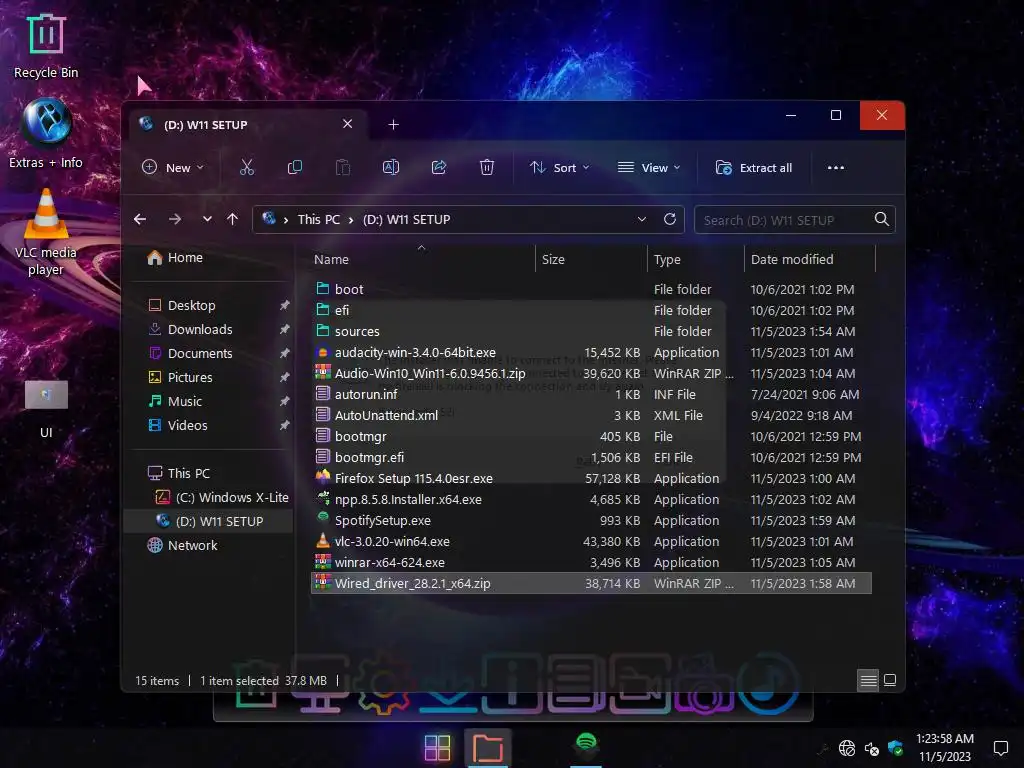1024x768 pixels.
Task: Open the View dropdown menu
Action: 649,168
